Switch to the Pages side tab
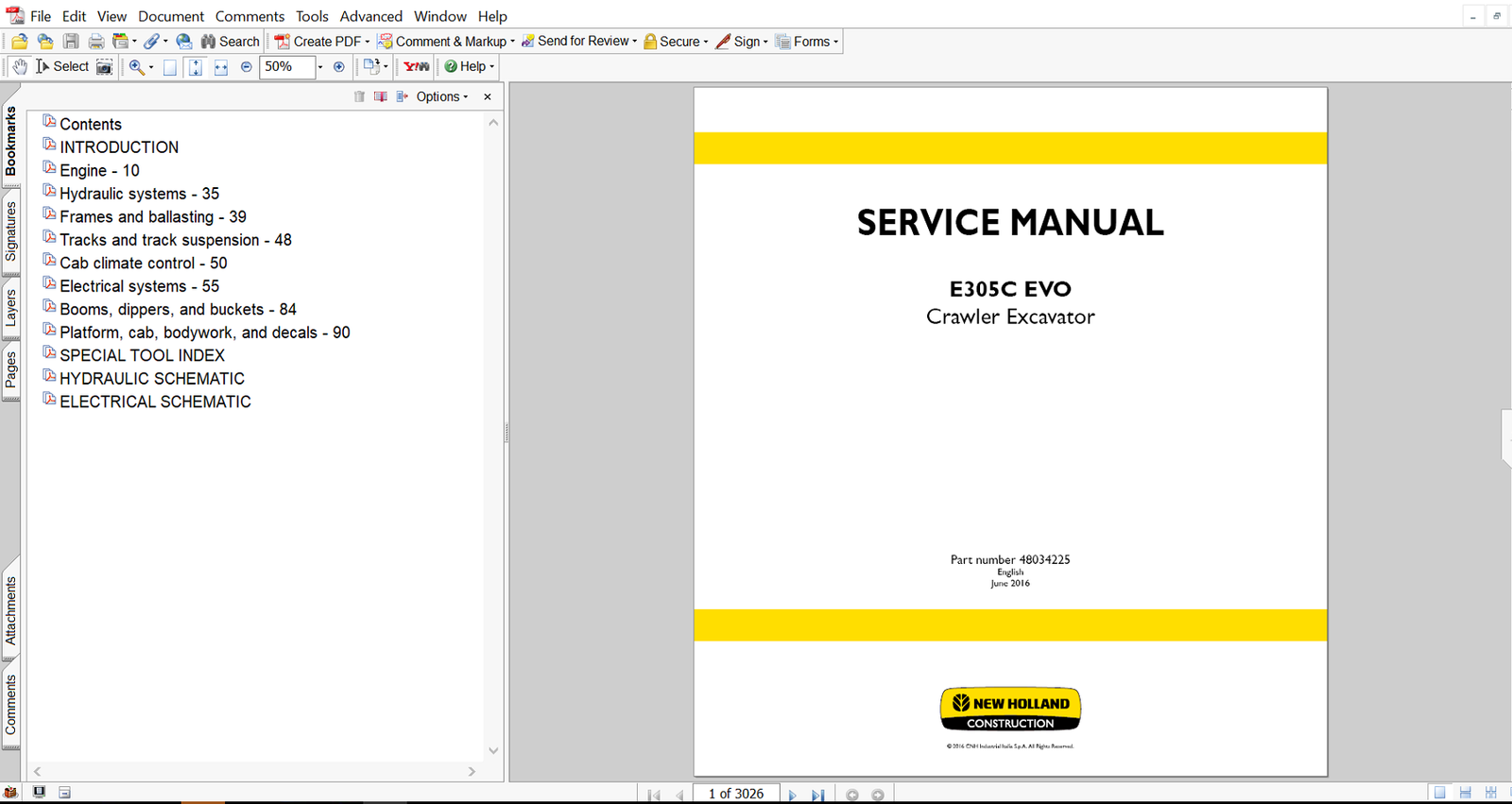The image size is (1512, 804). click(x=10, y=370)
